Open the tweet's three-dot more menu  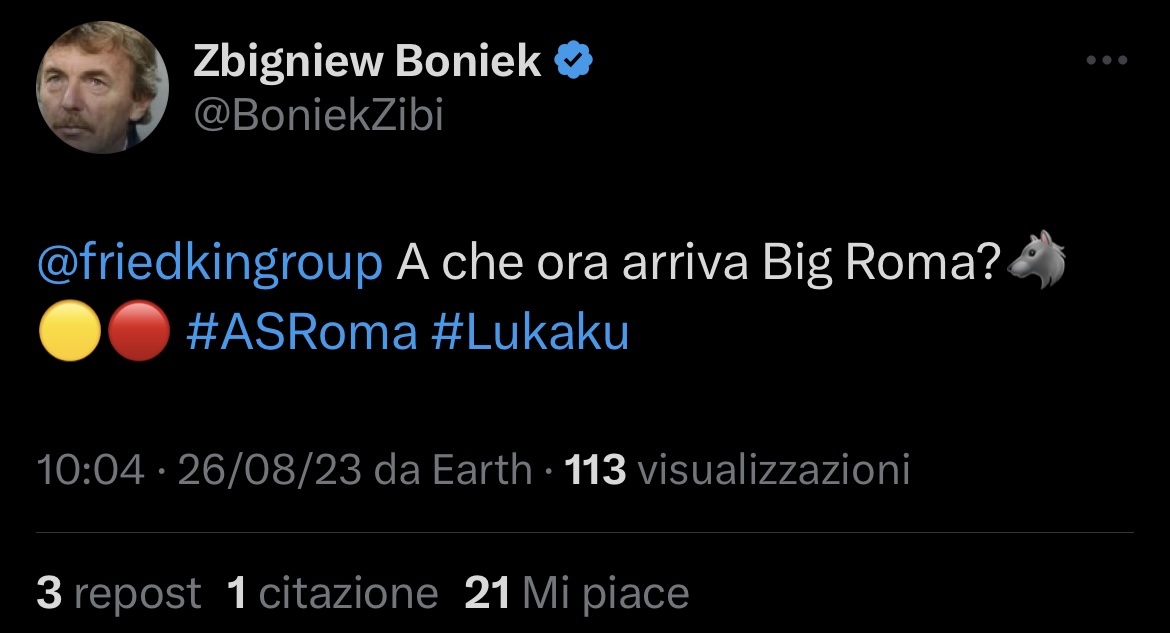[x=1107, y=62]
